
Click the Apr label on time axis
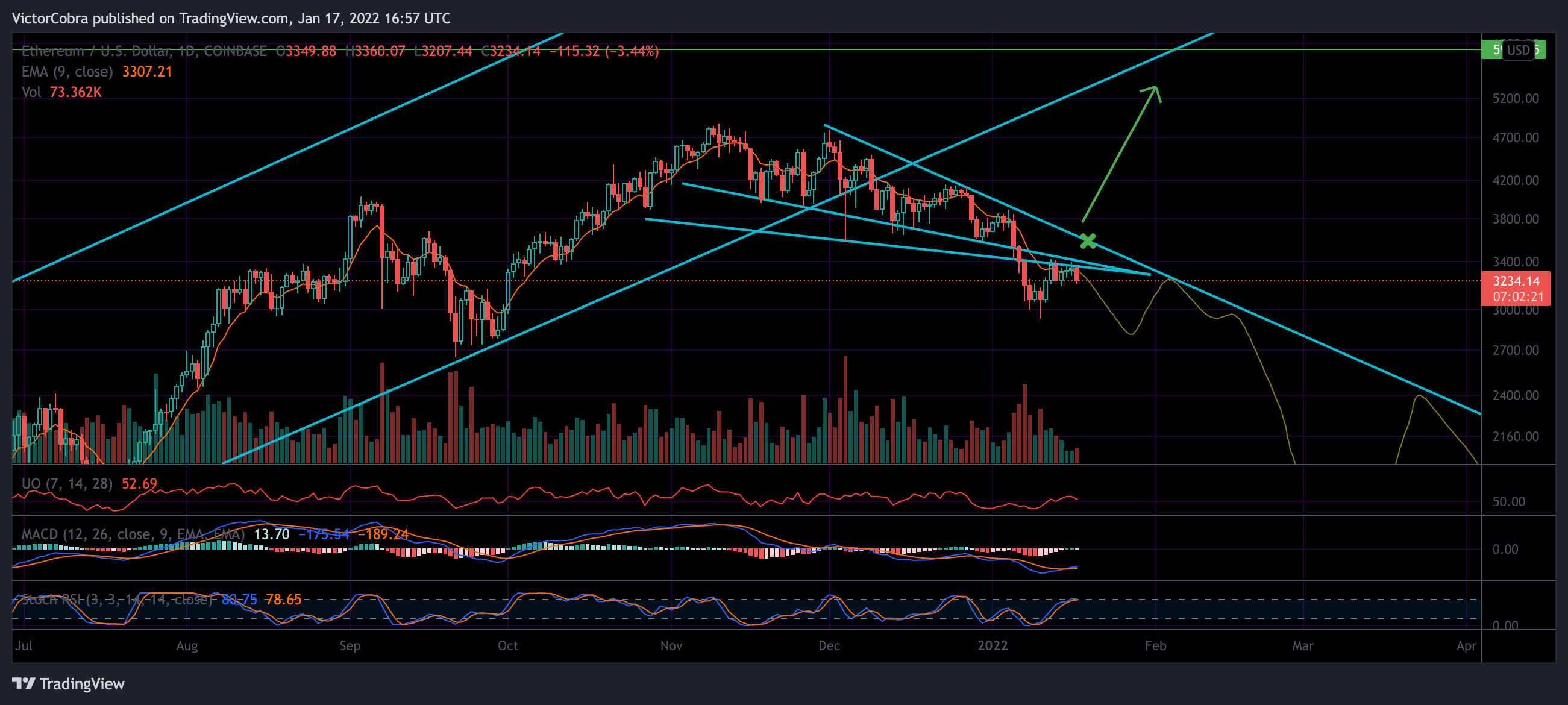[x=1466, y=645]
